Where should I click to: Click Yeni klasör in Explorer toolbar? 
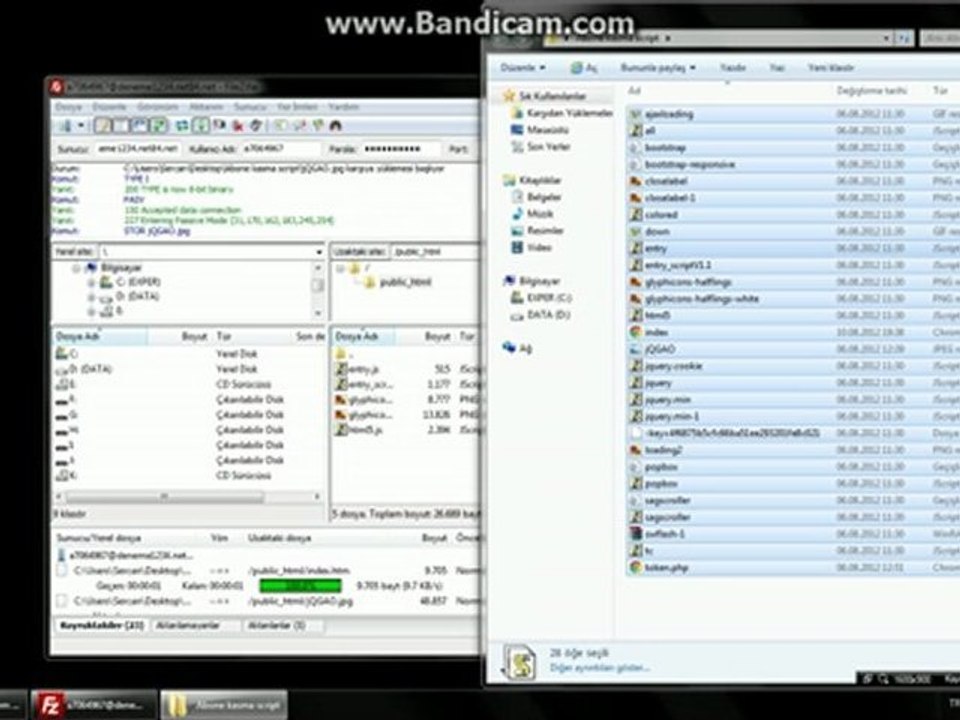point(830,67)
